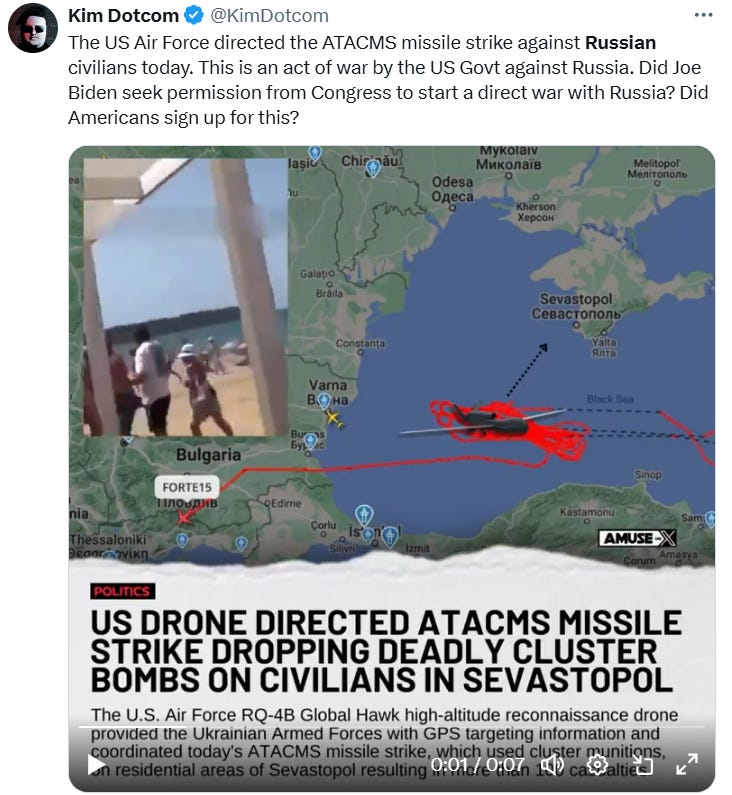Open Kim Dotcom's profile avatar

32,28
